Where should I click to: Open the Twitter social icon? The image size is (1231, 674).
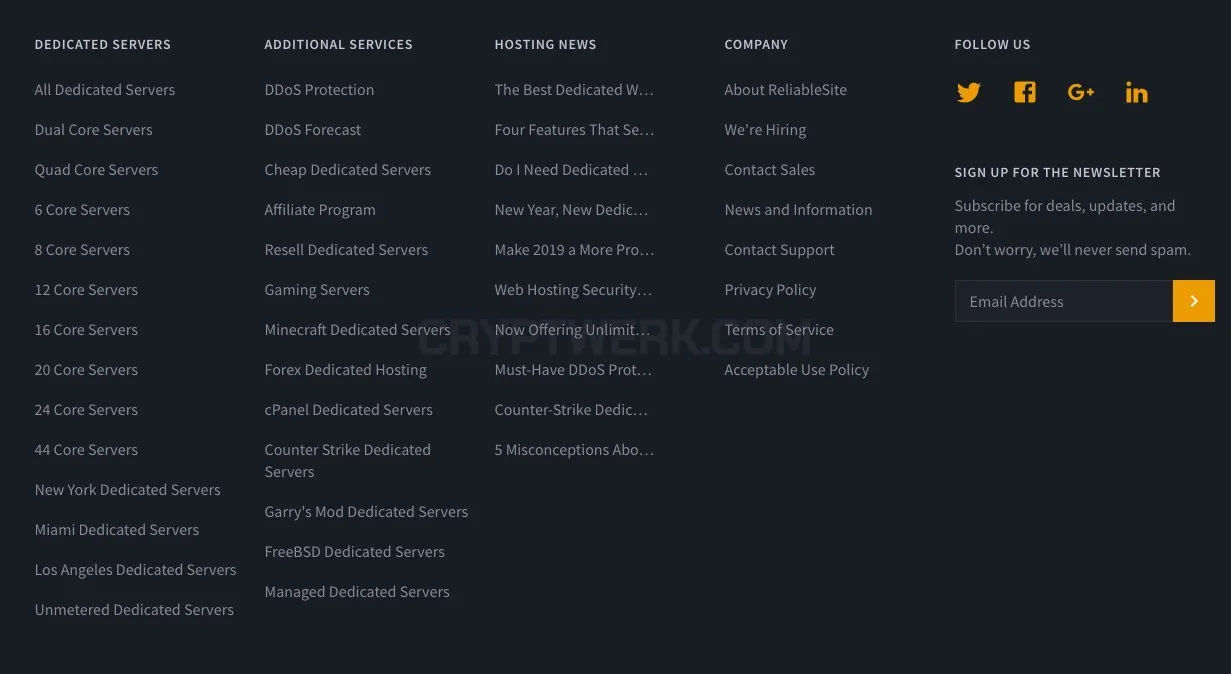(x=968, y=93)
